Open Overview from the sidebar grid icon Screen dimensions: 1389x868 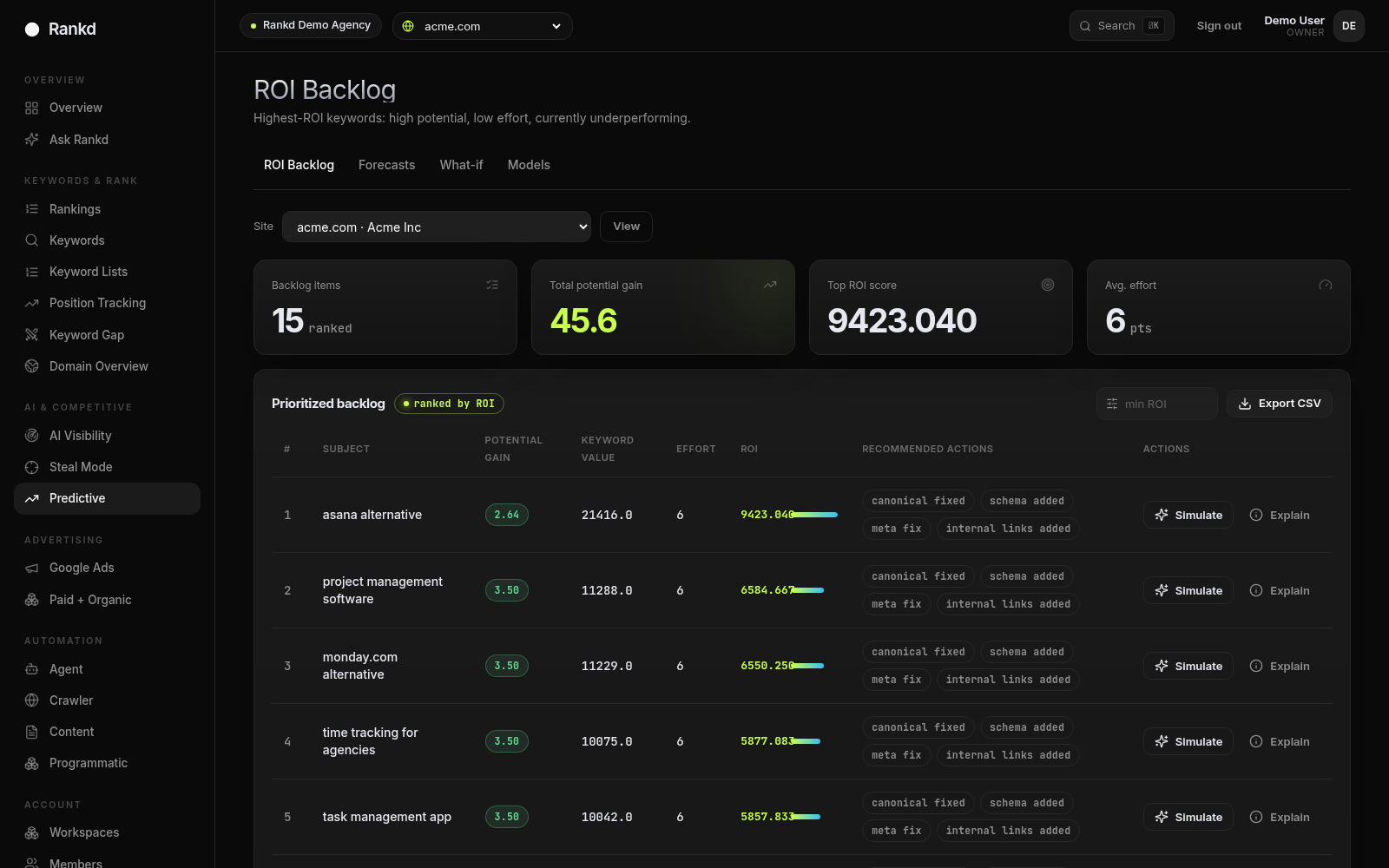click(x=32, y=108)
